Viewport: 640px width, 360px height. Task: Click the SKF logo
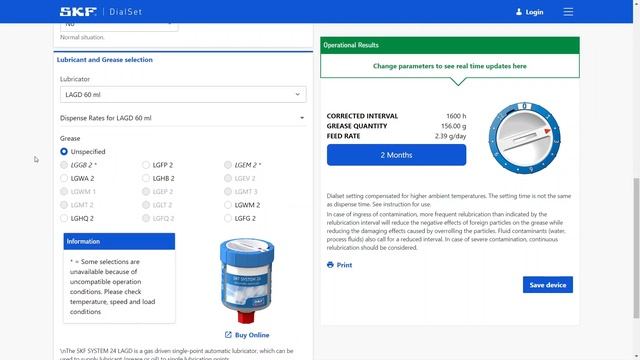[78, 12]
